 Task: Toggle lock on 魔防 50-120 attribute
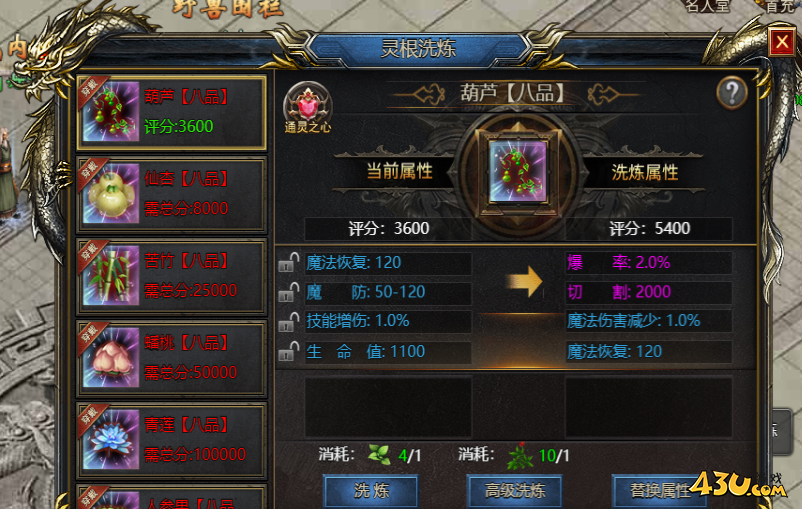pyautogui.click(x=289, y=292)
